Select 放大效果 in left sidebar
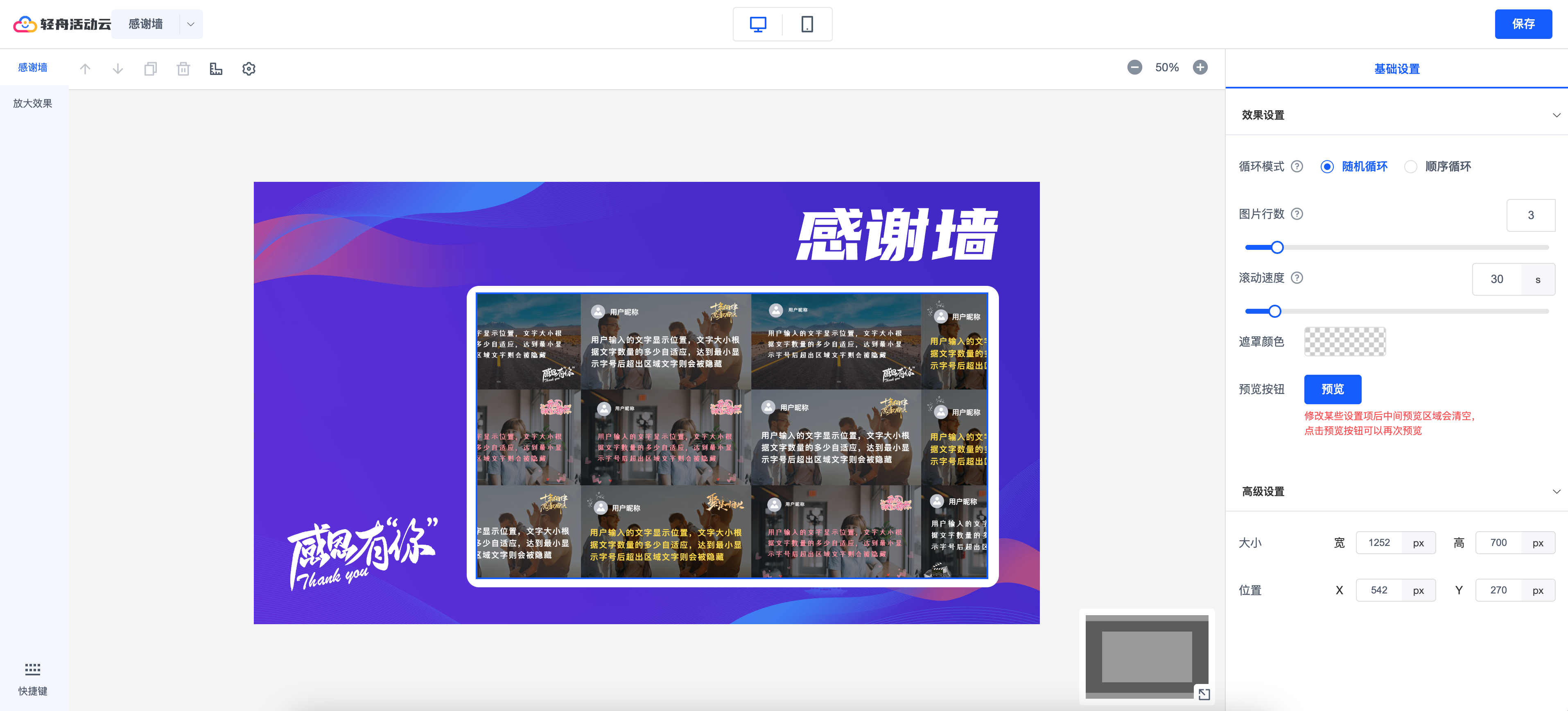Screen dimensions: 1568x711 pyautogui.click(x=33, y=104)
